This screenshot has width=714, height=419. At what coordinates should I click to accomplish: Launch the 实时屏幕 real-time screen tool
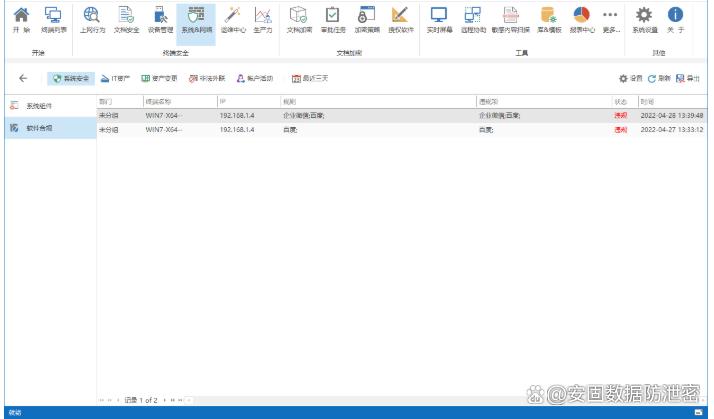tap(438, 19)
